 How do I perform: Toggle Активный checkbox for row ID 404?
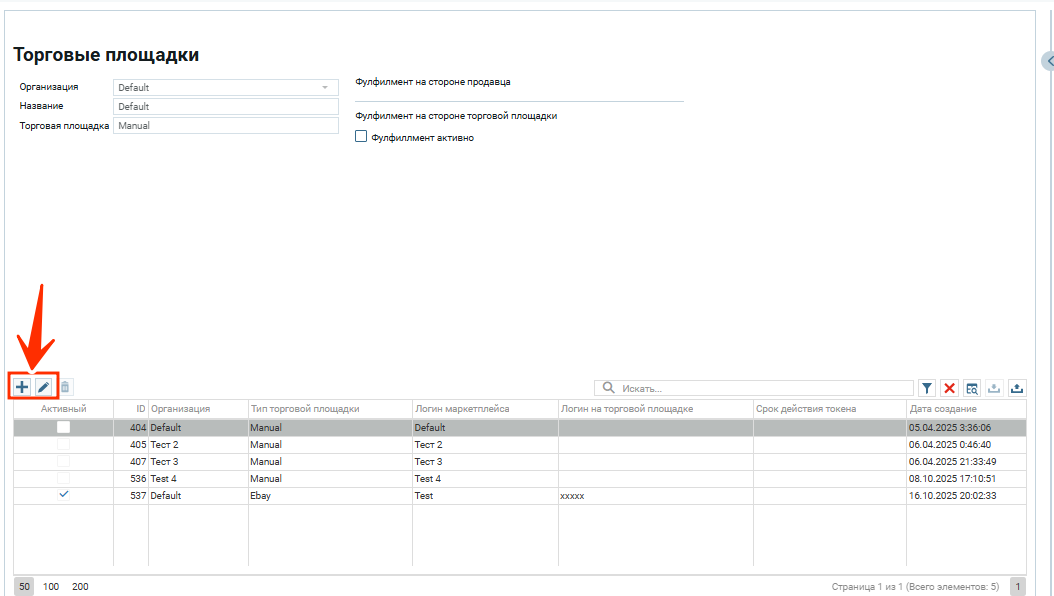(x=63, y=427)
